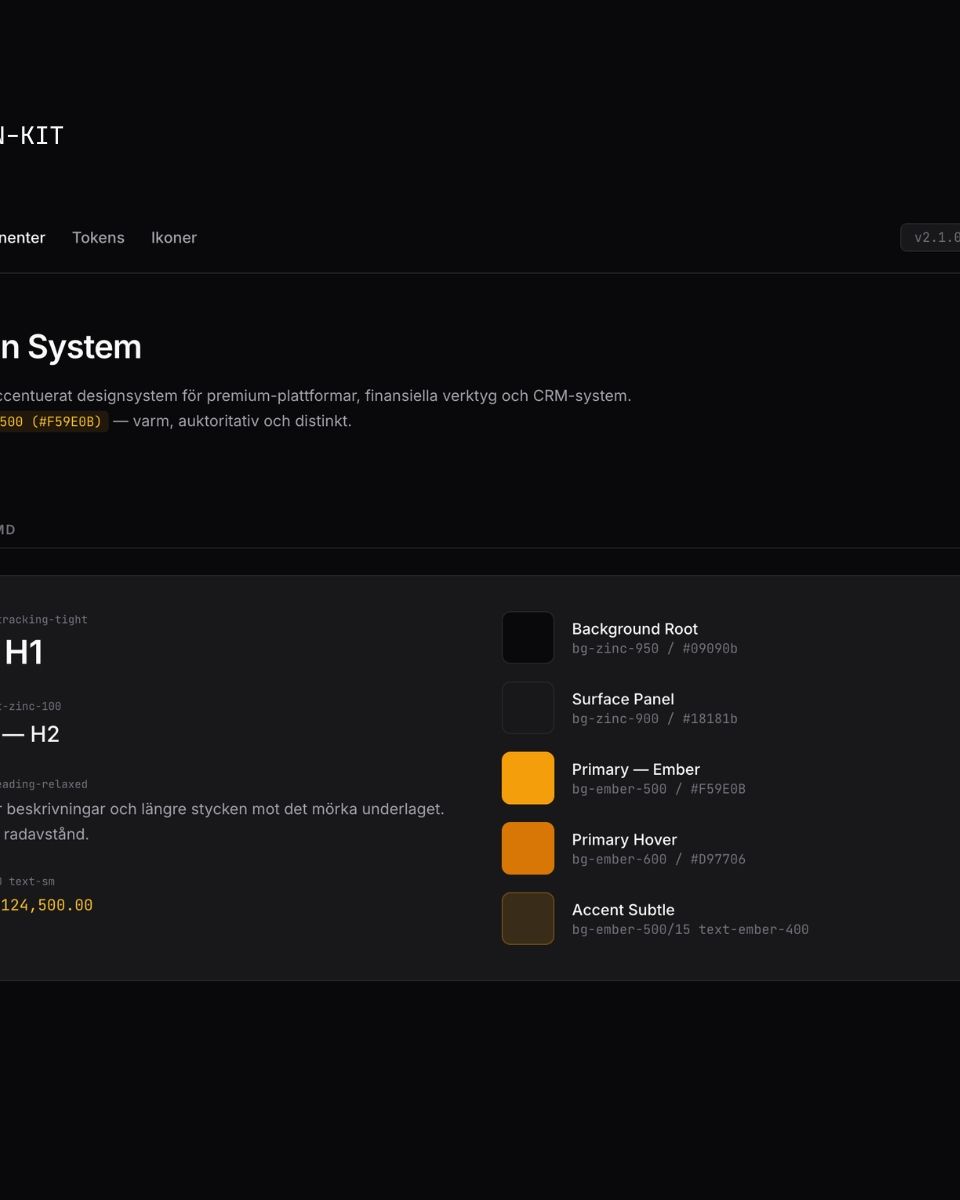Click 'bg-ember-500/15 text-ember-400' token text
This screenshot has height=1200, width=960.
pos(690,929)
